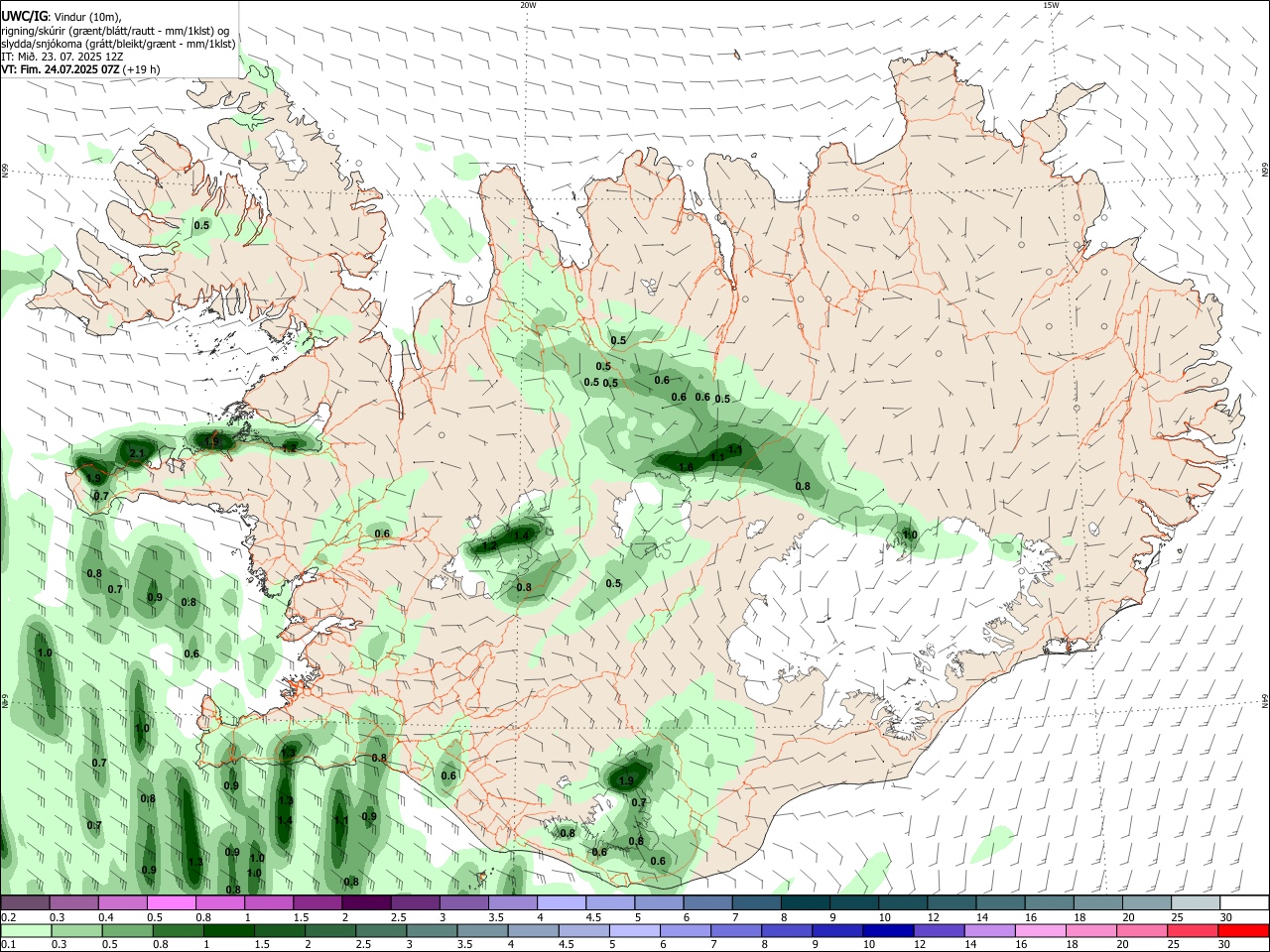Click the dark blue 10–12 rain legend swatch
Image resolution: width=1270 pixels, height=952 pixels.
coord(889,931)
